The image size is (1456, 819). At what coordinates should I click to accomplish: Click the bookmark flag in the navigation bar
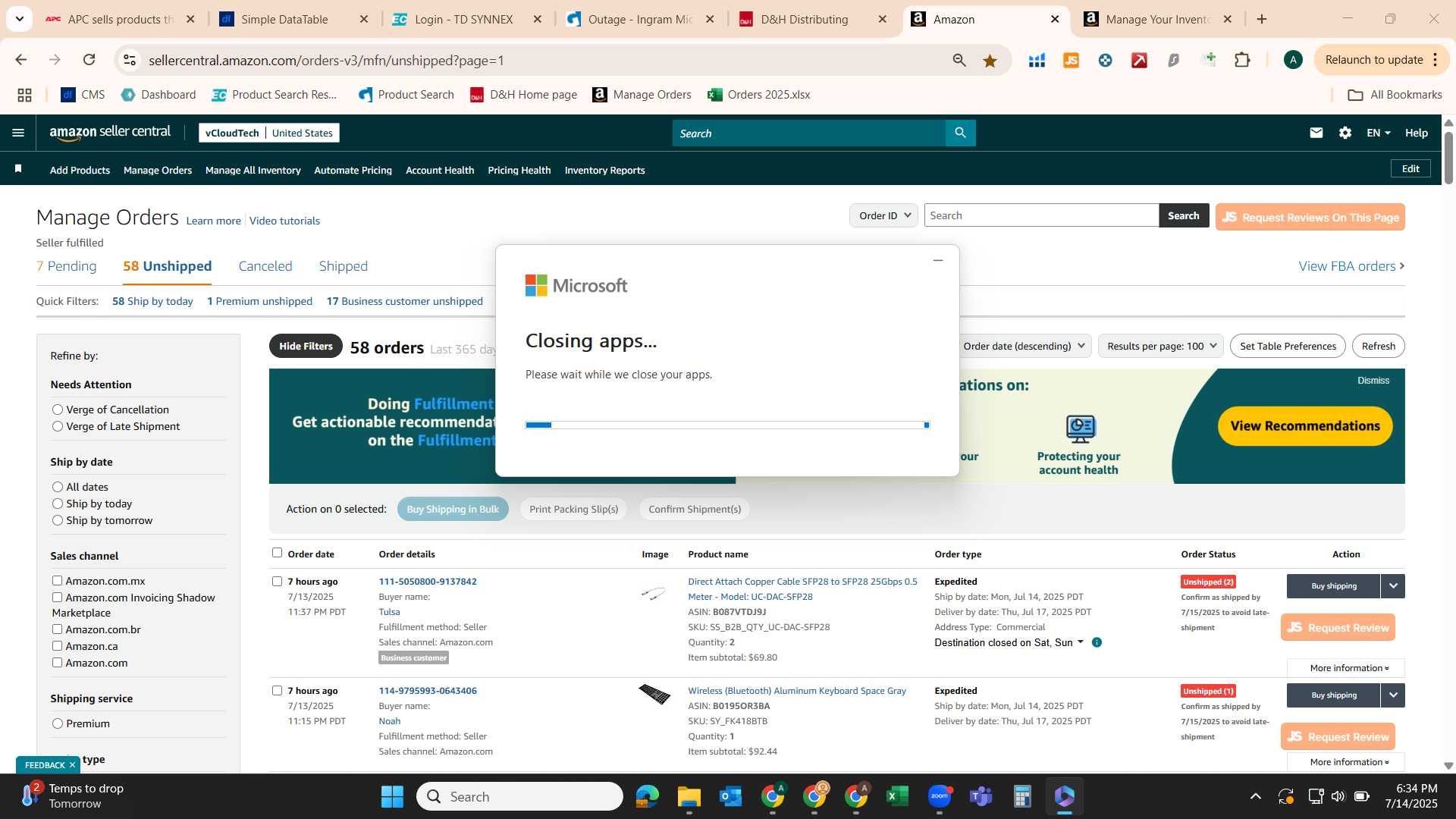click(x=18, y=169)
